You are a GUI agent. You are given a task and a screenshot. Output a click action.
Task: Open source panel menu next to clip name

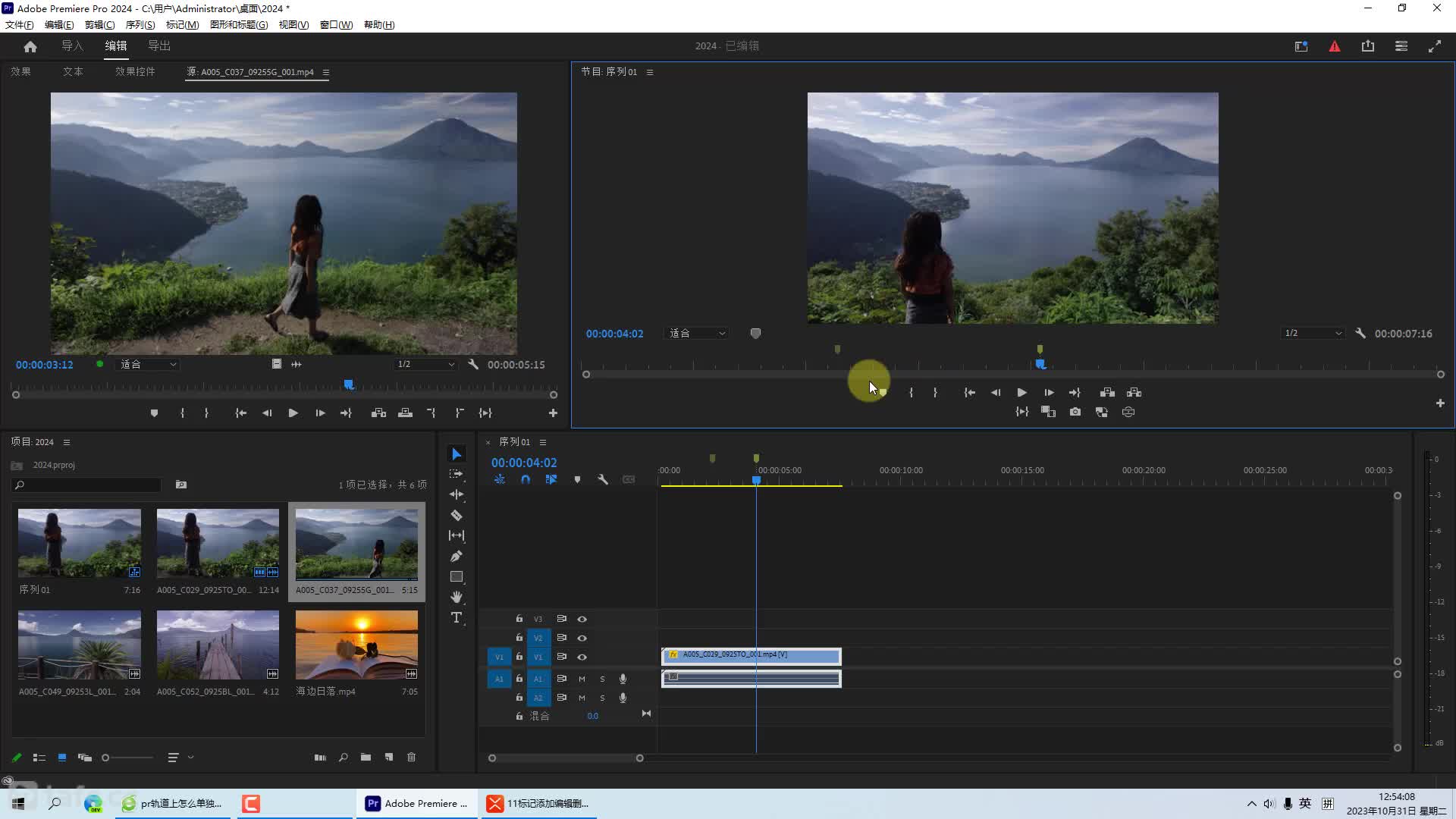[x=326, y=72]
